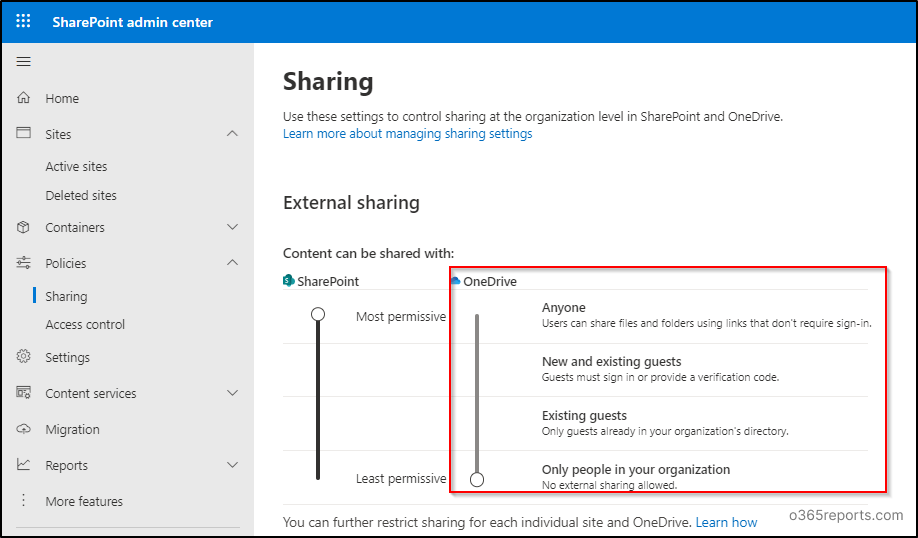Open Migration in navigation
The image size is (918, 538).
(72, 429)
